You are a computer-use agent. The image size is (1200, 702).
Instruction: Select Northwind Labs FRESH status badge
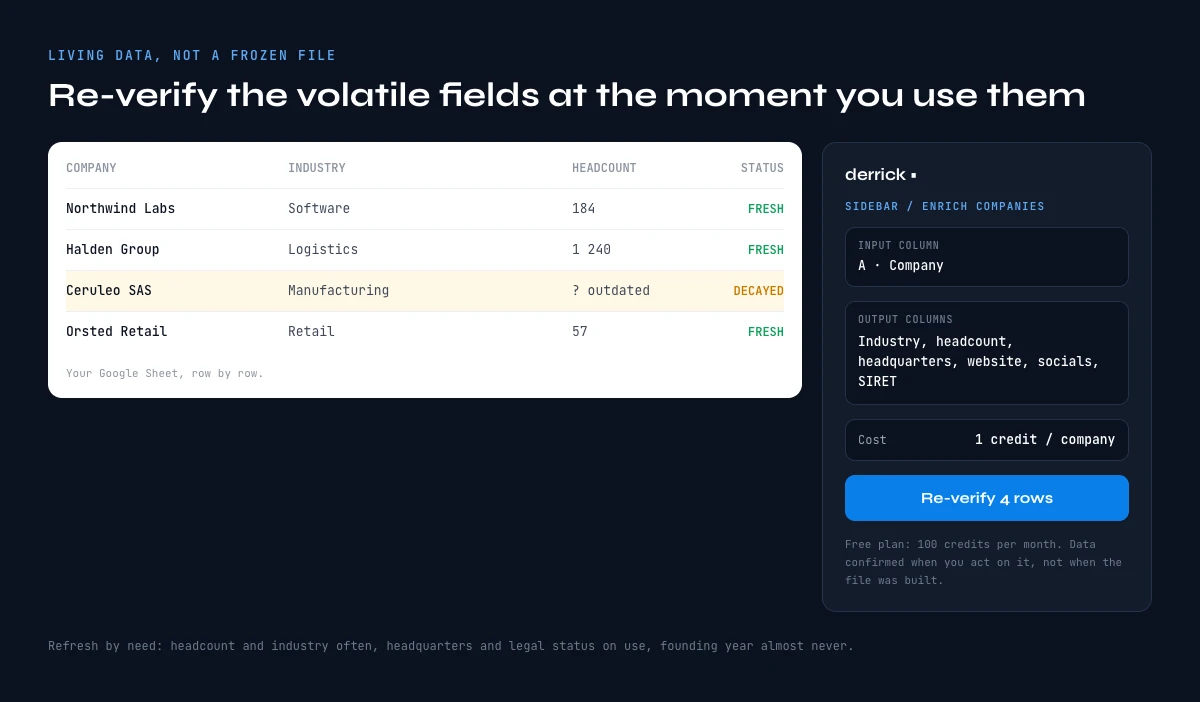coord(766,209)
